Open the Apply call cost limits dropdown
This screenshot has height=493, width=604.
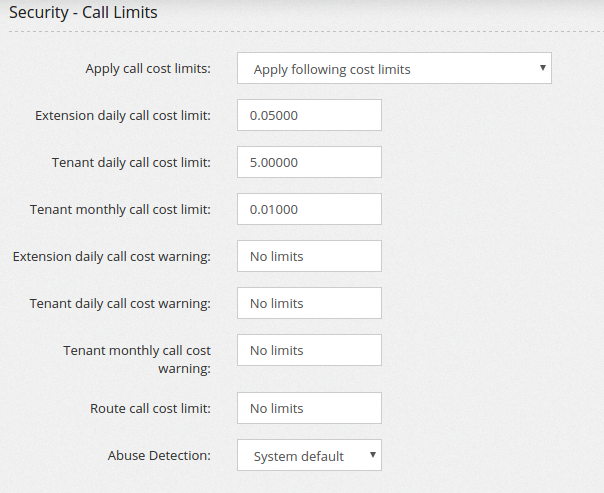click(x=394, y=69)
